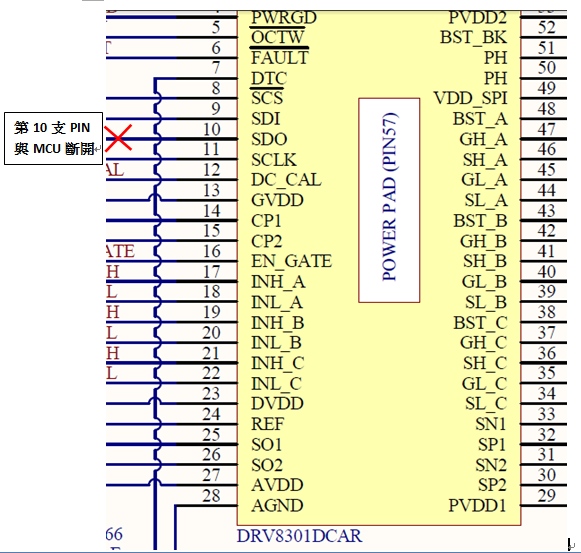Select the DTC pin label
This screenshot has height=553, width=581.
(x=269, y=78)
